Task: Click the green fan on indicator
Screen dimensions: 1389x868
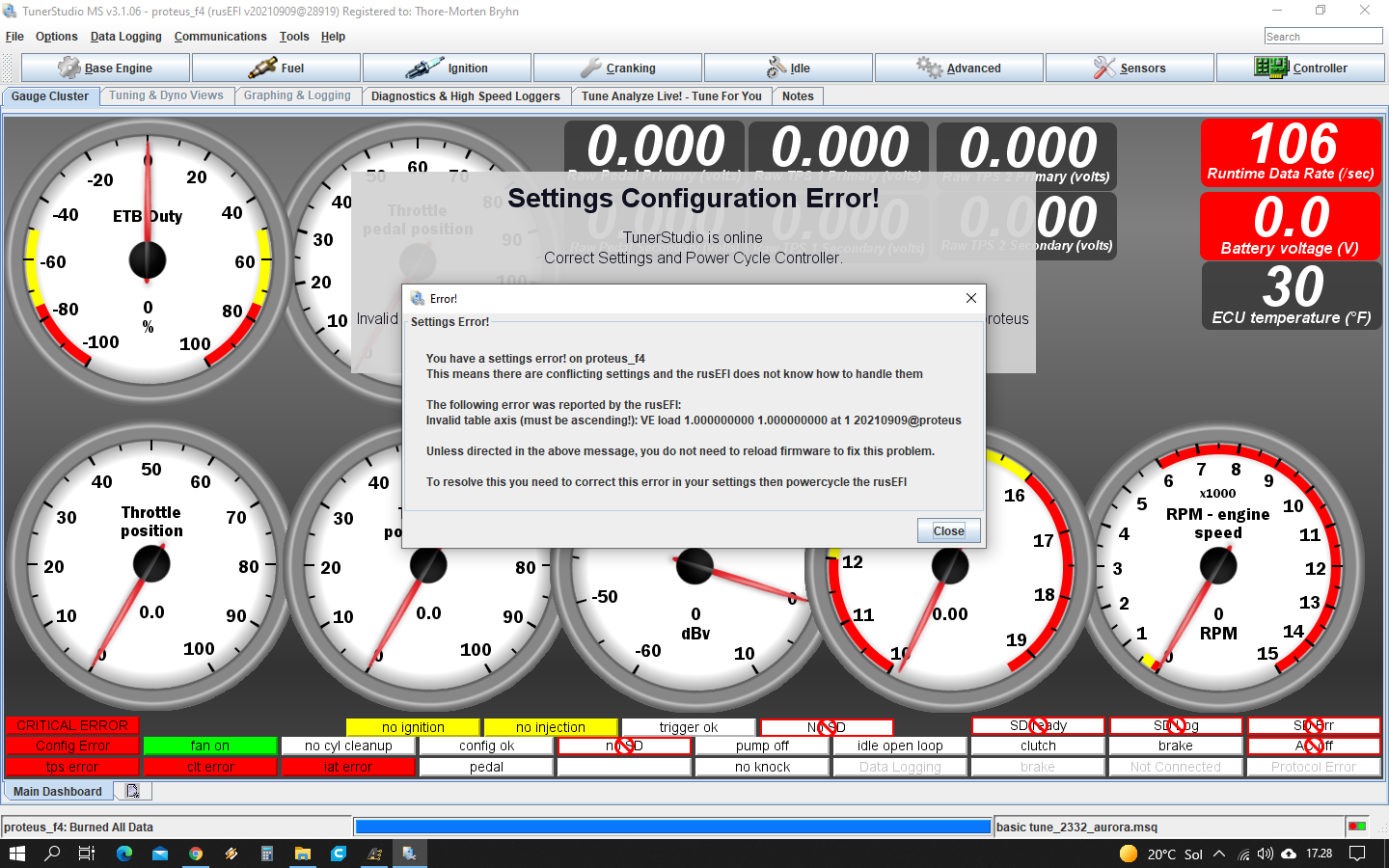Action: click(x=210, y=746)
